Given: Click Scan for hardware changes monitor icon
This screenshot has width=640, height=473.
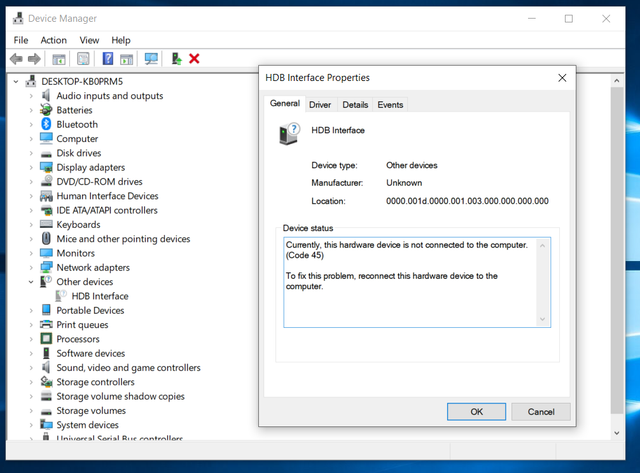Looking at the screenshot, I should pos(151,59).
